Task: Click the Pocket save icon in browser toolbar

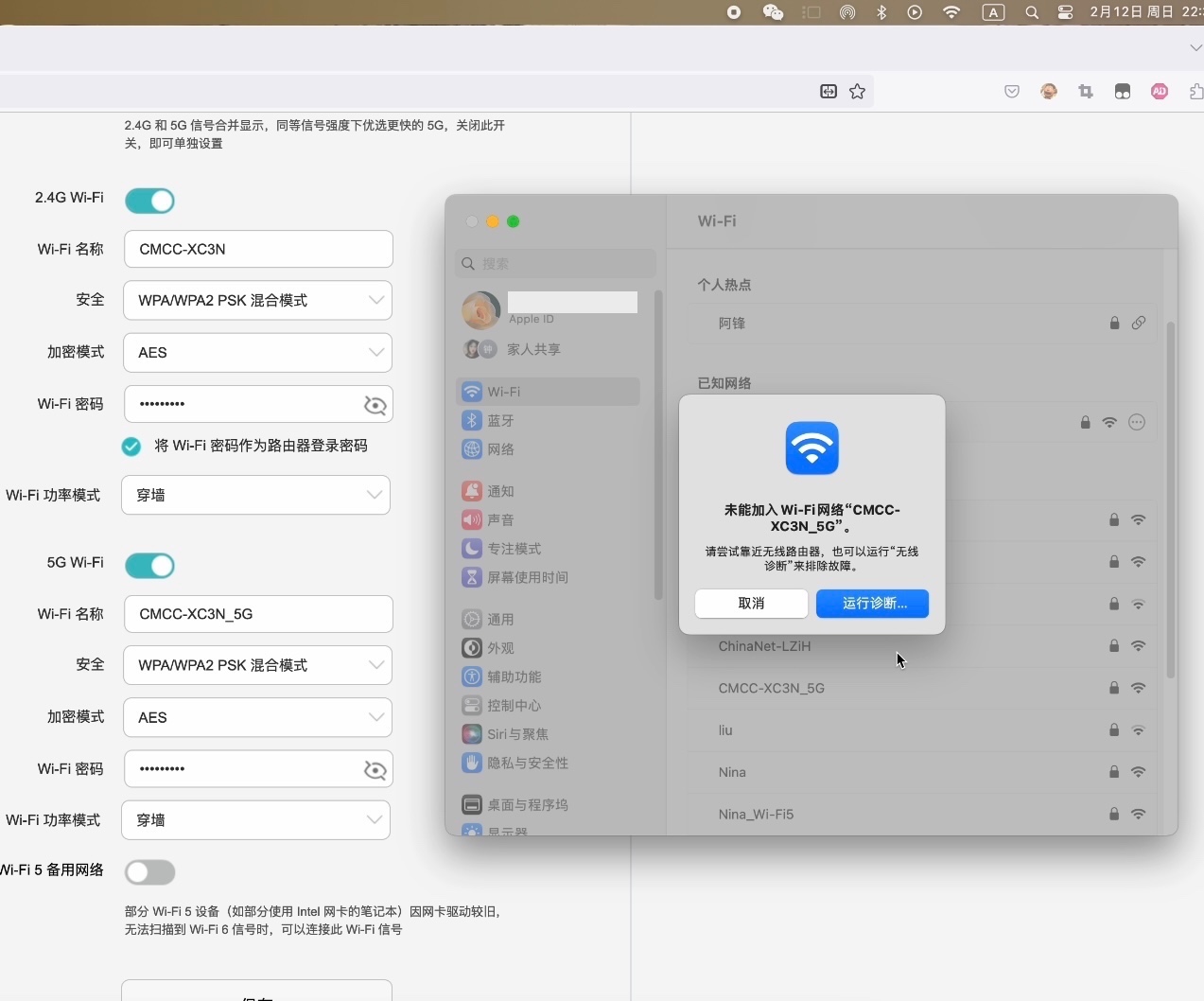Action: click(1012, 92)
